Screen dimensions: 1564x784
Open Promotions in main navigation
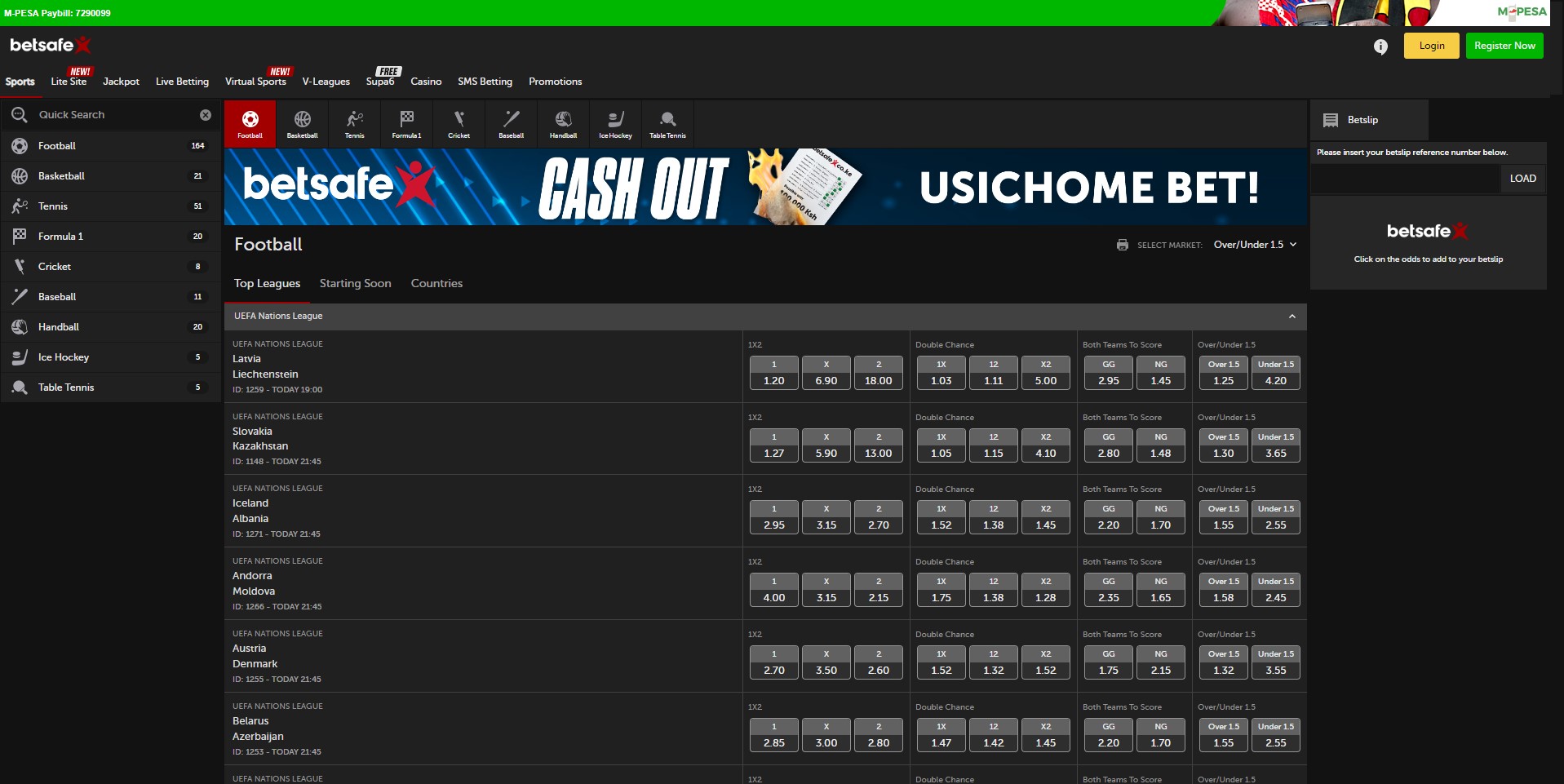click(555, 82)
